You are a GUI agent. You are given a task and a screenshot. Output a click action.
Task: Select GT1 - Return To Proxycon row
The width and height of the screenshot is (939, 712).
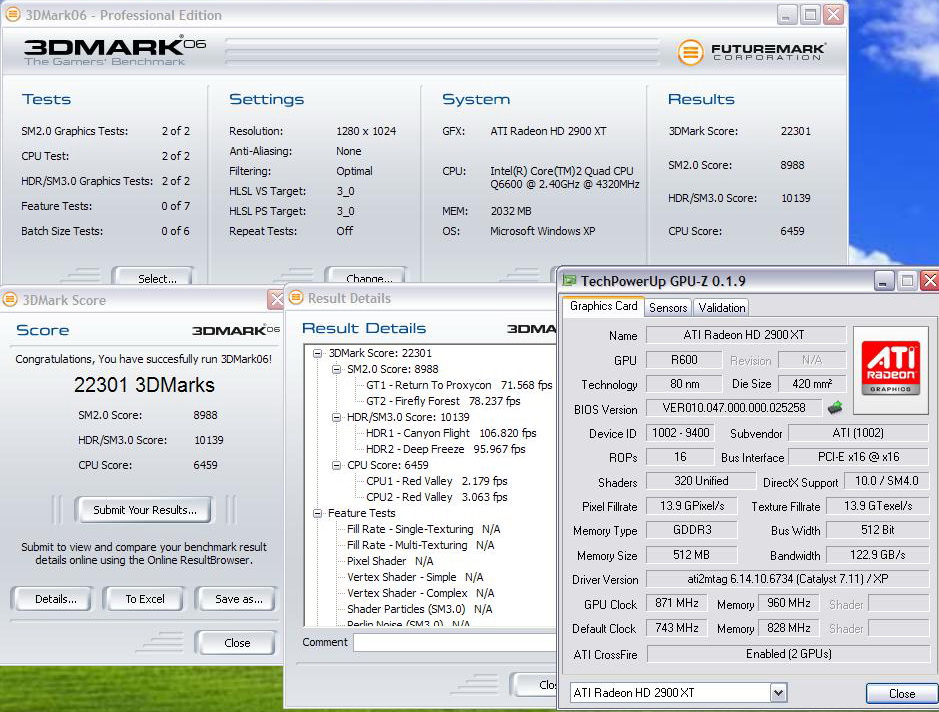(459, 385)
